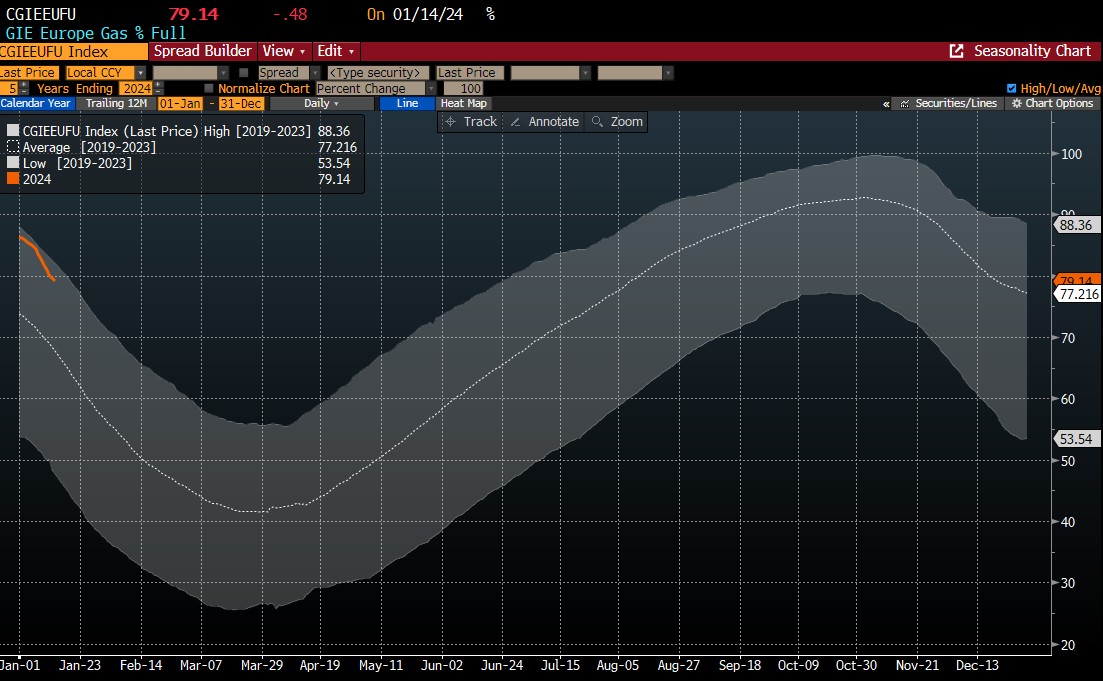
Task: Enable the Normalize Chart checkbox
Action: pyautogui.click(x=208, y=88)
